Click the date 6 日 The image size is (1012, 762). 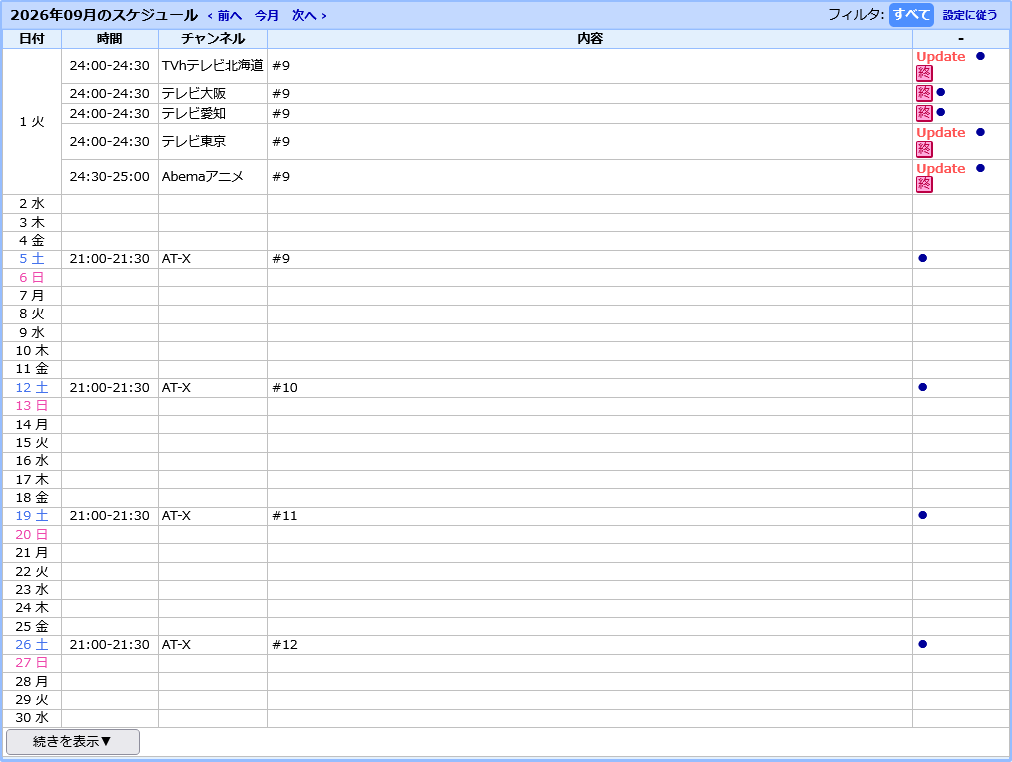click(x=32, y=277)
